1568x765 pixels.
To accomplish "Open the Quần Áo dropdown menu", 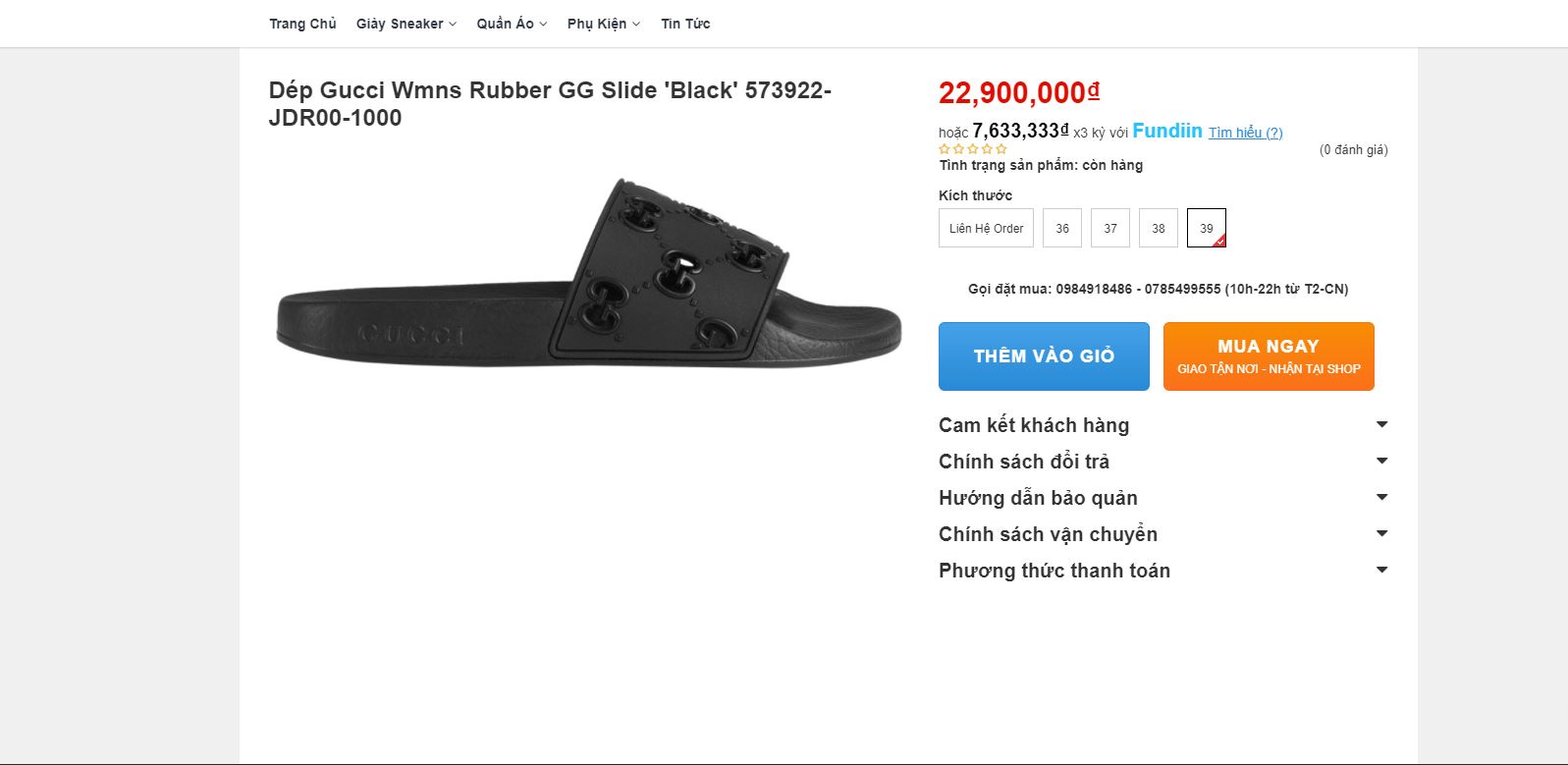I will pos(512,24).
